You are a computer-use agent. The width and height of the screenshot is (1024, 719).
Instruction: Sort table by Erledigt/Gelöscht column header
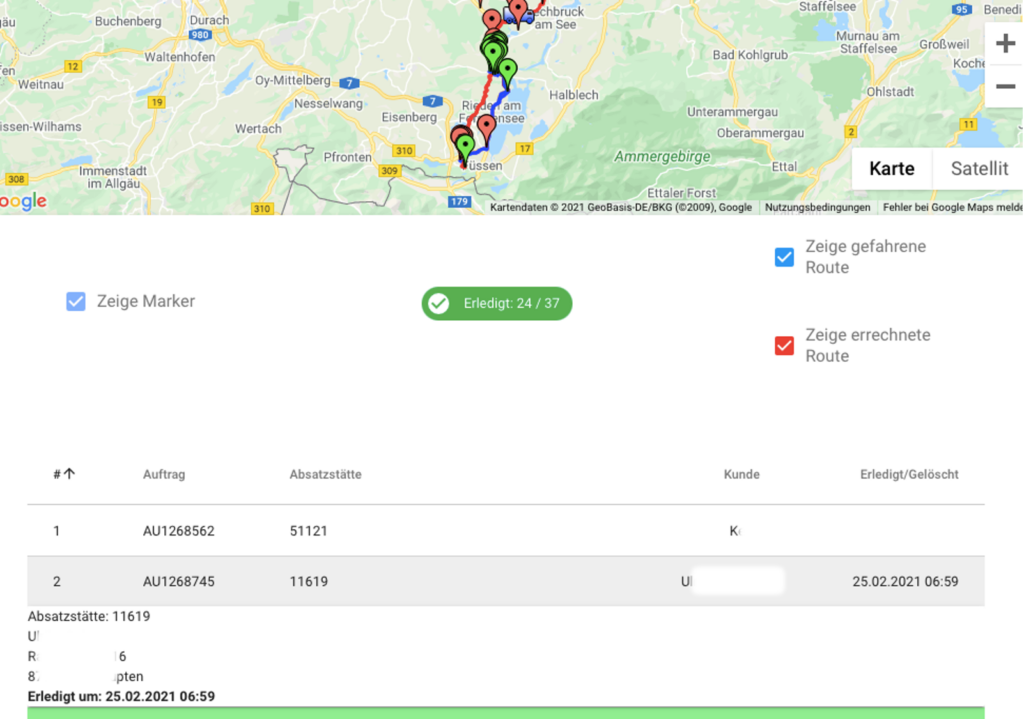[x=909, y=474]
